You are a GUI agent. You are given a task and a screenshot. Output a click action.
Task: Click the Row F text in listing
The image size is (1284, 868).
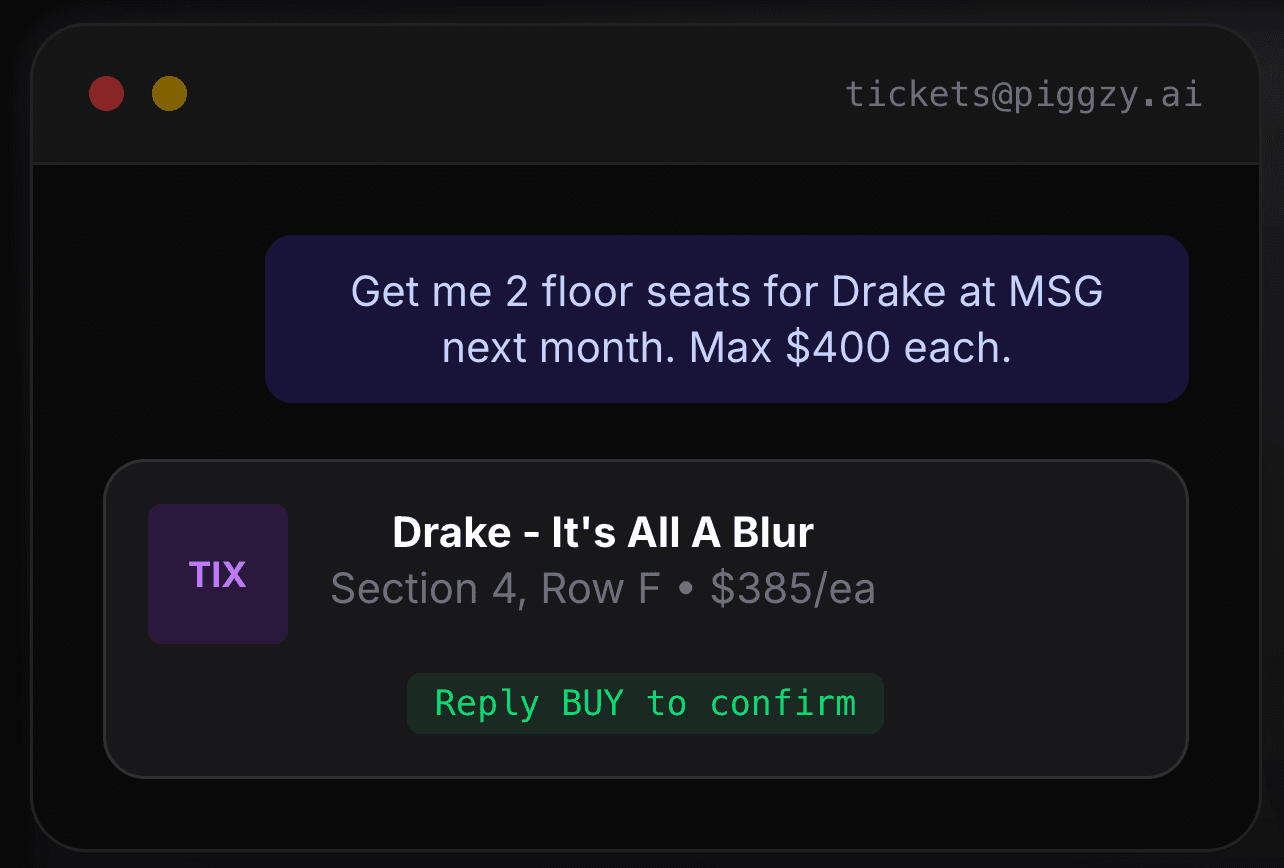(600, 589)
